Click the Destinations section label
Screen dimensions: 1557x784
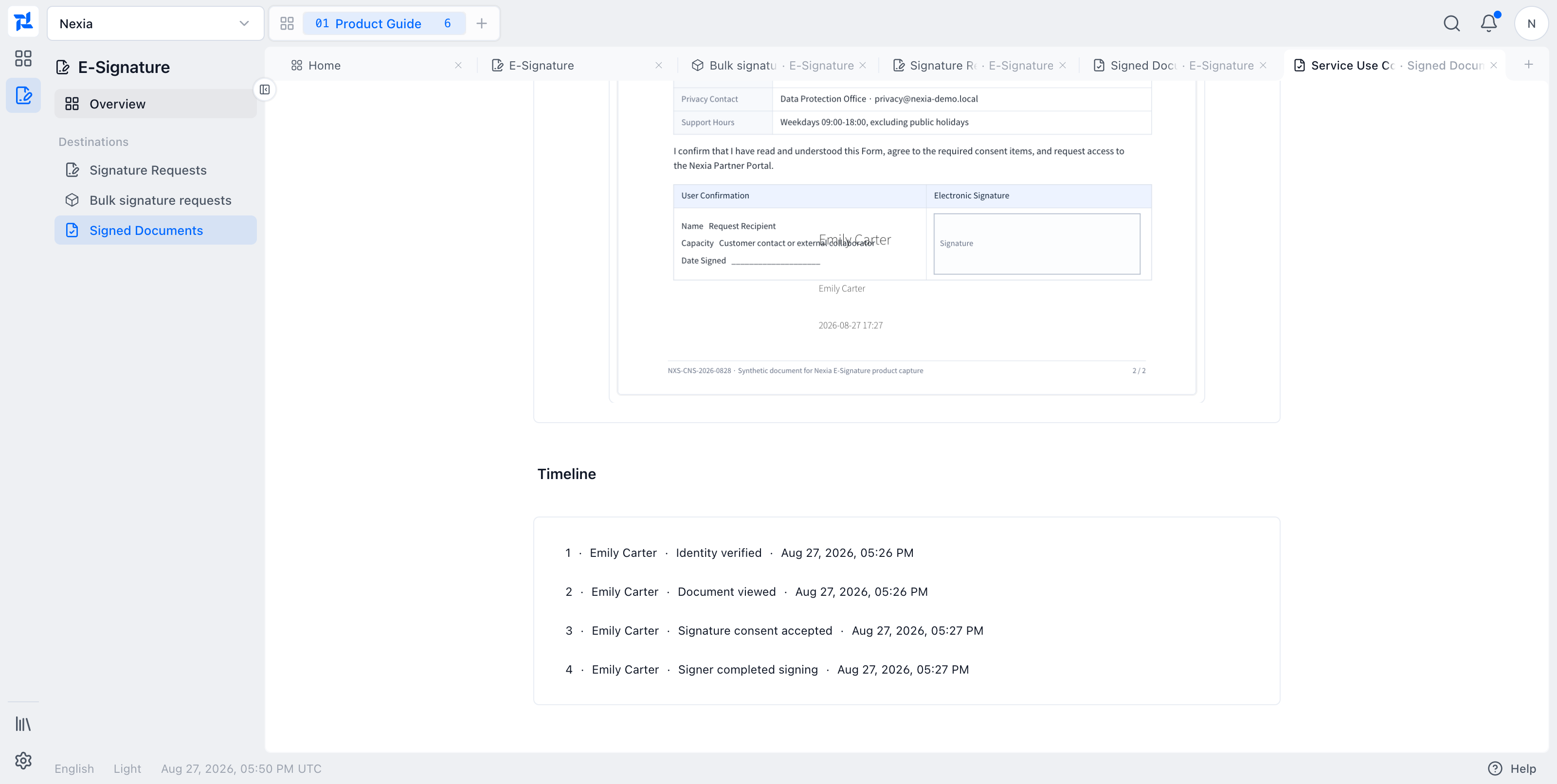94,142
